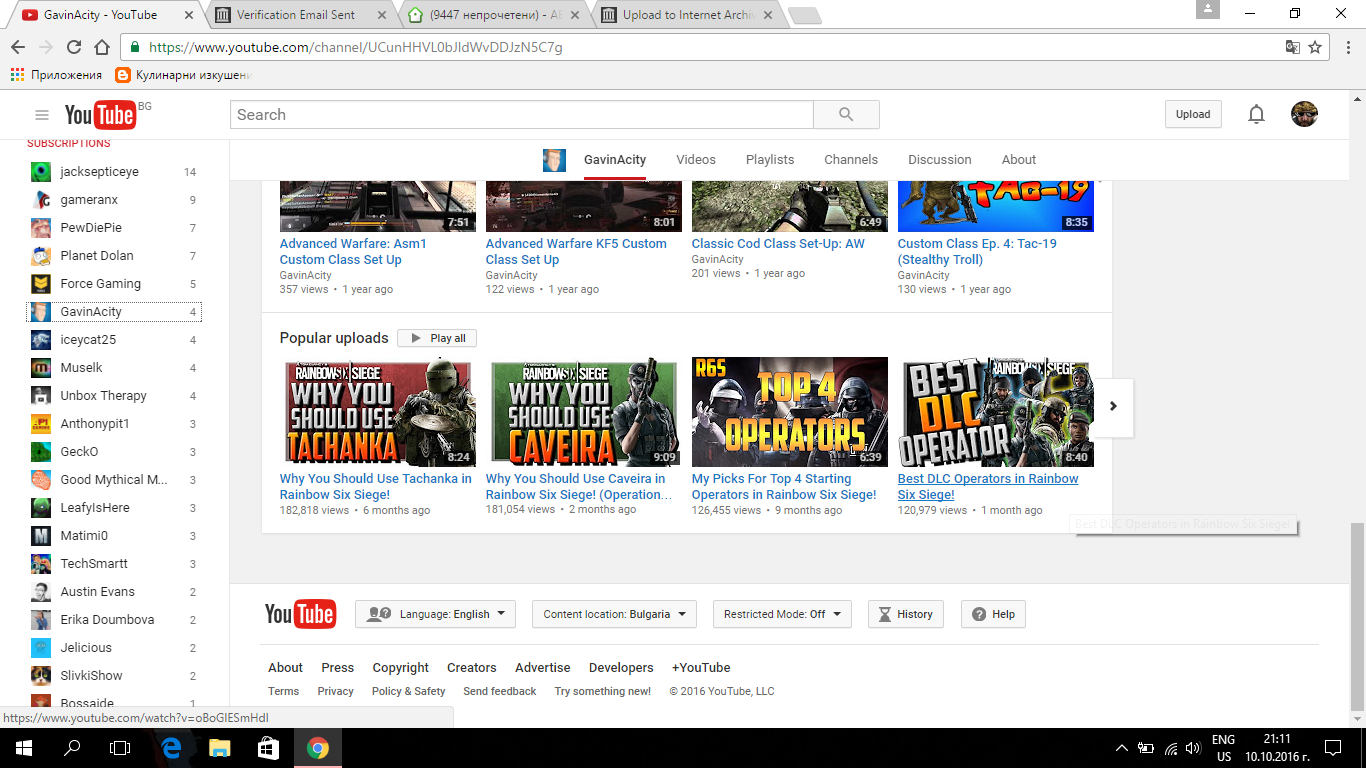Open the Caveira video thumbnail
The image size is (1366, 768).
[584, 412]
